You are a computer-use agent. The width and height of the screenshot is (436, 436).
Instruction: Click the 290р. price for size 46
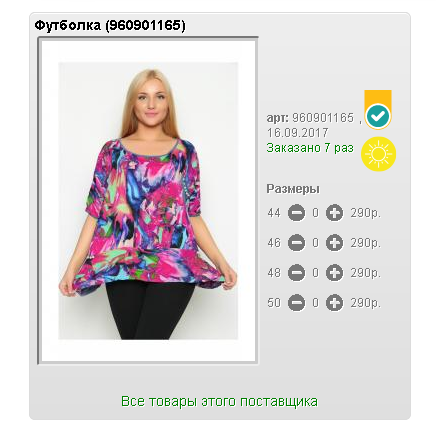pos(365,243)
